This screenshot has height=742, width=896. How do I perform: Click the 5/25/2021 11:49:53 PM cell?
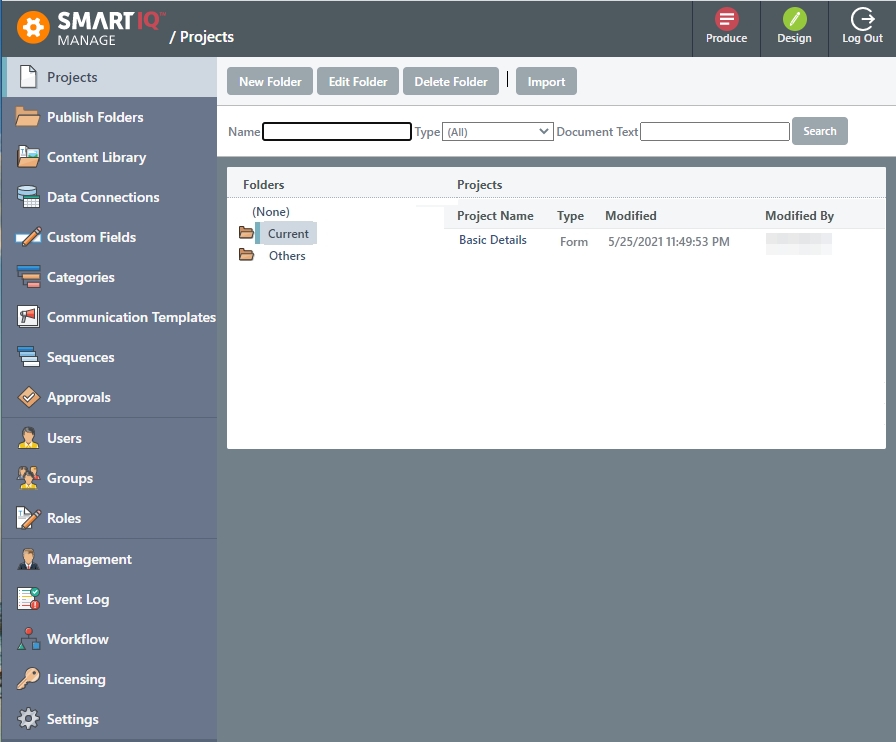click(x=669, y=241)
